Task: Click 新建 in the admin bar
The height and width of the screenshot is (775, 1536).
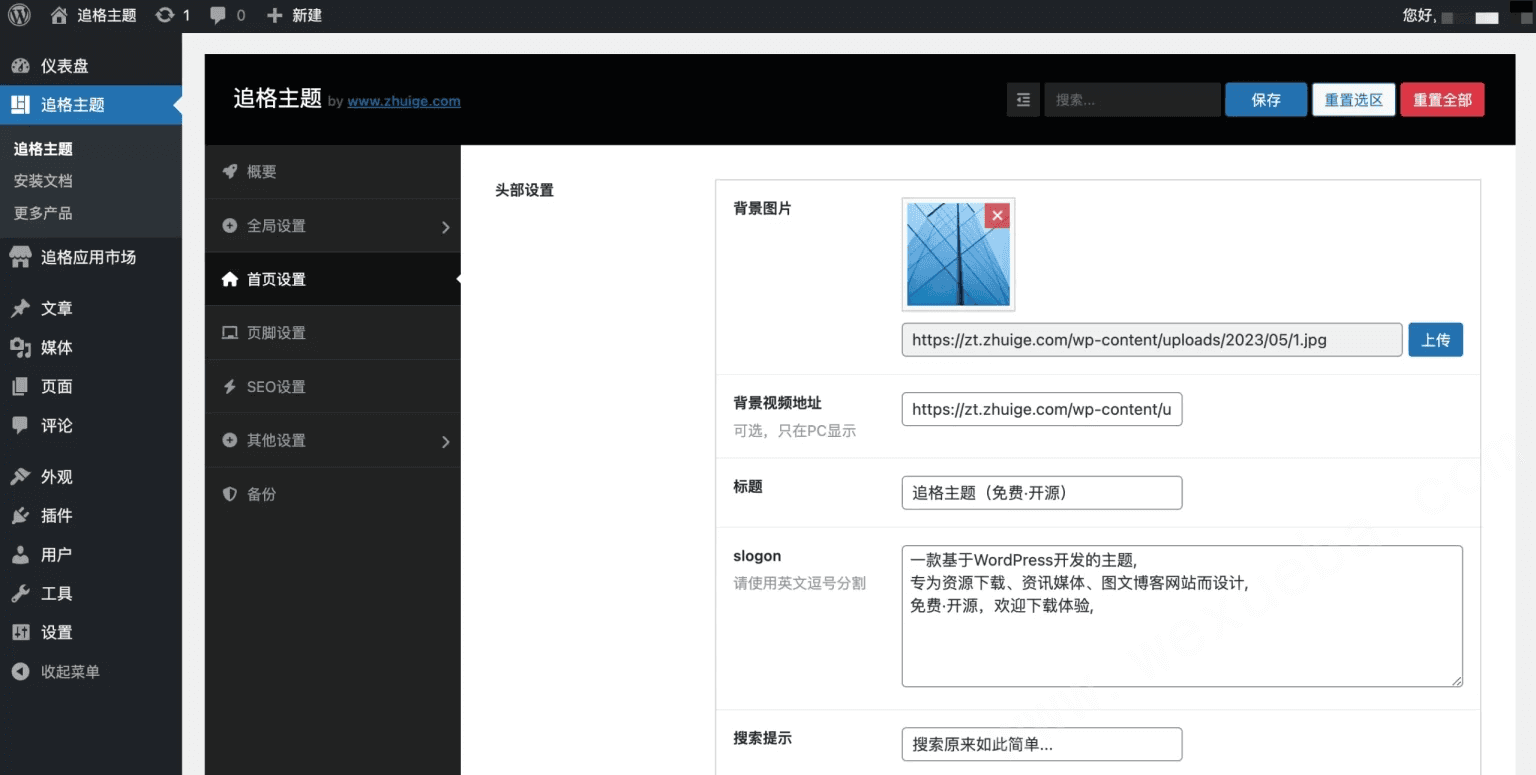Action: point(306,15)
